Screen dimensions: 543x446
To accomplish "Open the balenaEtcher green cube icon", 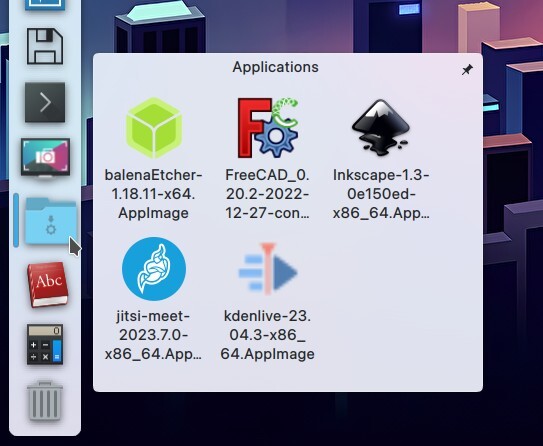I will coord(154,128).
